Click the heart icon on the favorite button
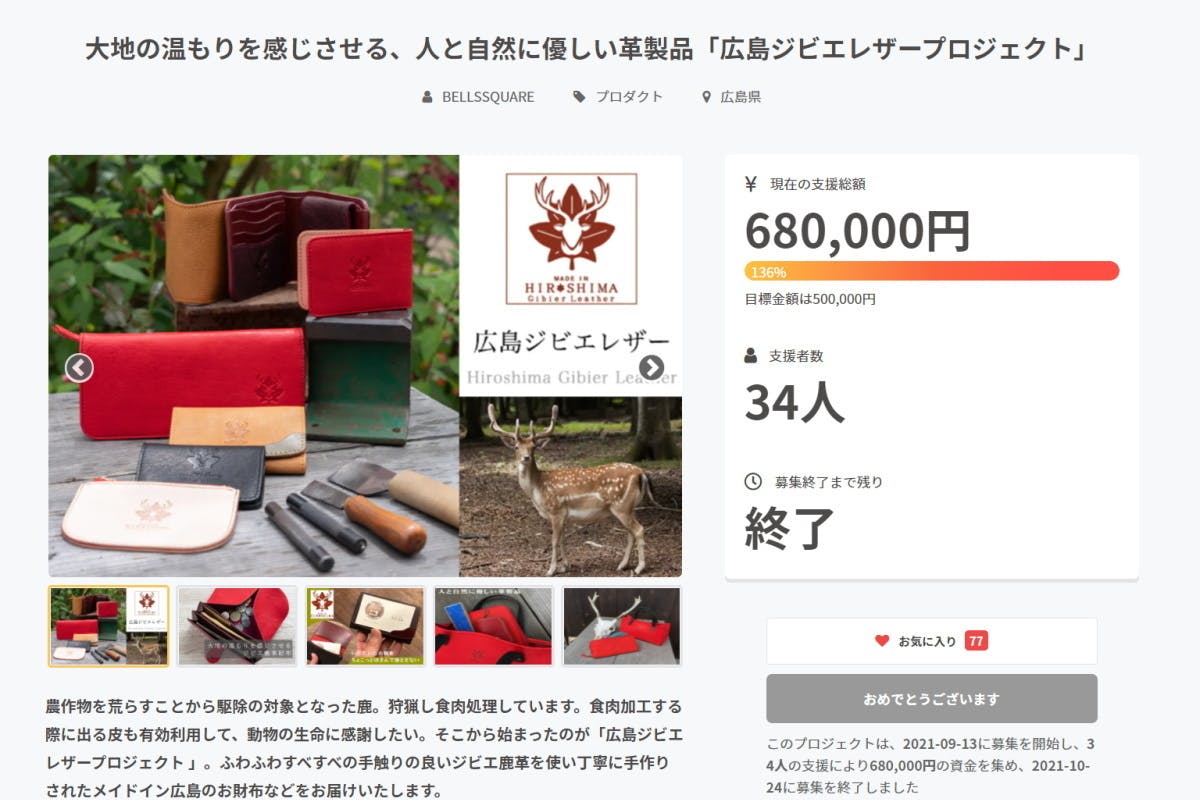Viewport: 1200px width, 800px height. click(x=882, y=641)
